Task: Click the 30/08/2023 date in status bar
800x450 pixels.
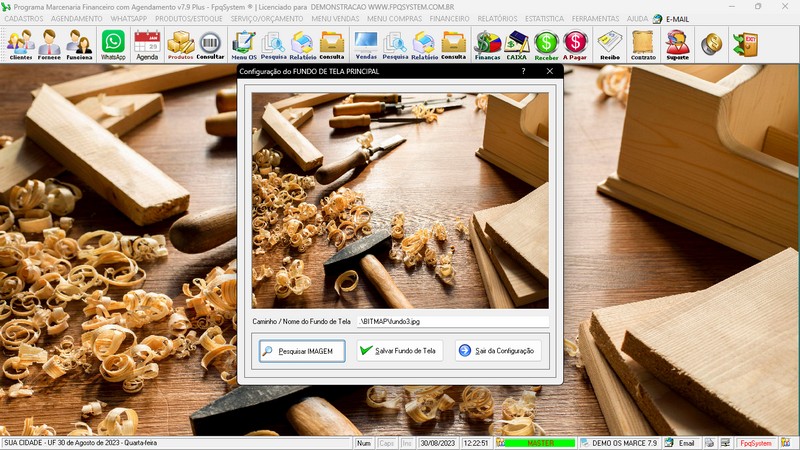Action: click(437, 443)
